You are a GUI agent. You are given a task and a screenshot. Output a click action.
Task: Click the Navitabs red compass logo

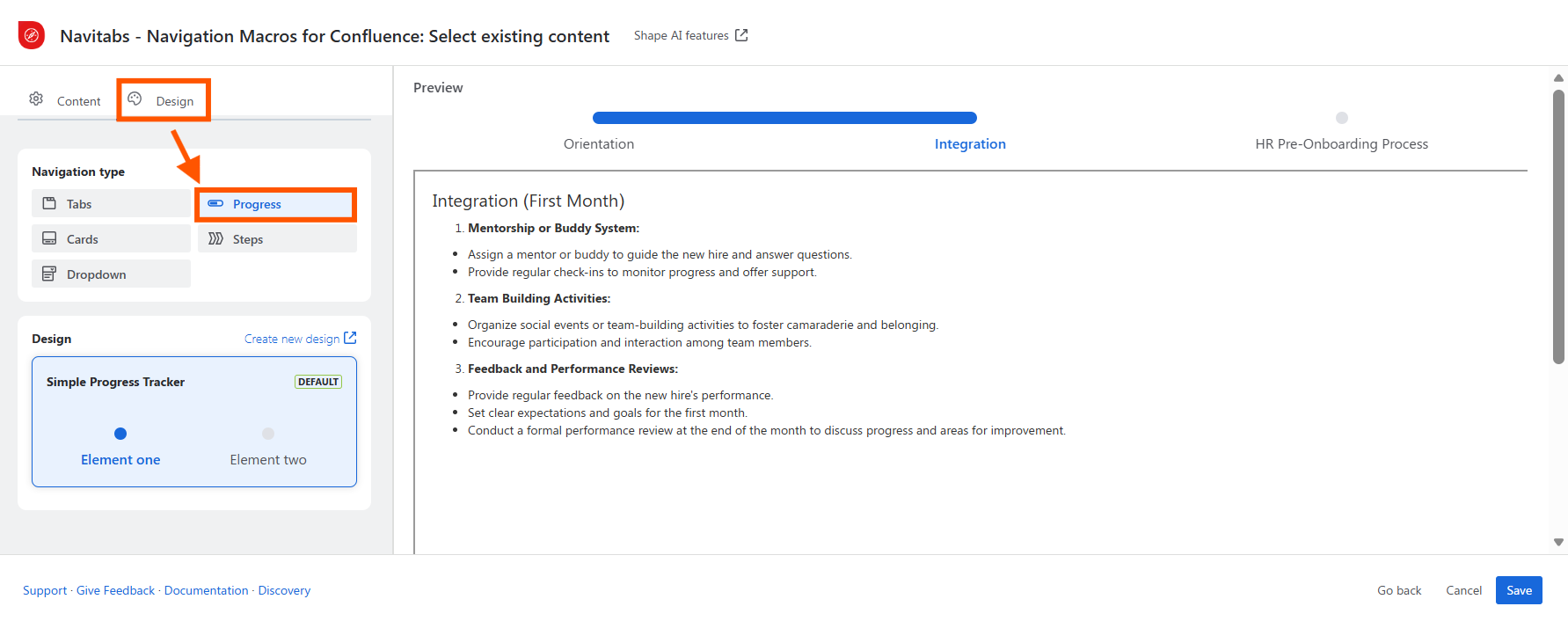coord(32,35)
